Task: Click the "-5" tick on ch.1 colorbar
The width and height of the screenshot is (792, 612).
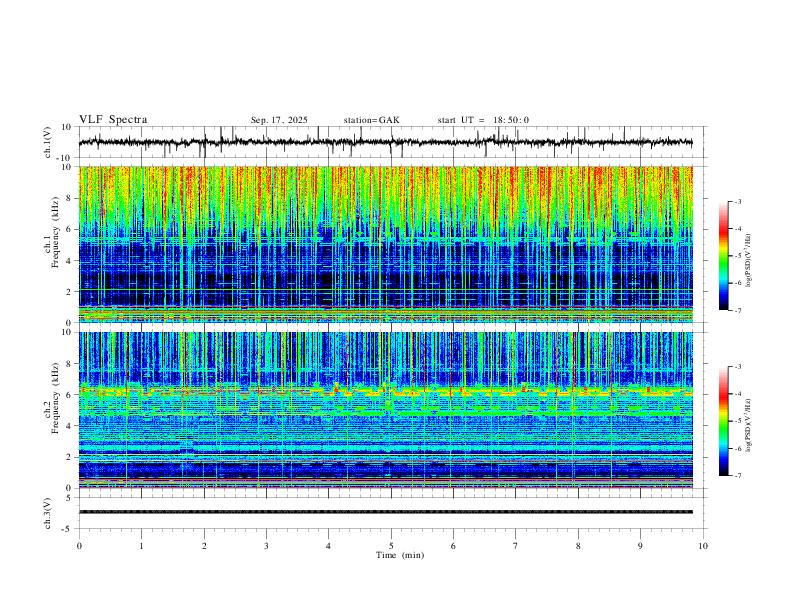Action: point(738,256)
